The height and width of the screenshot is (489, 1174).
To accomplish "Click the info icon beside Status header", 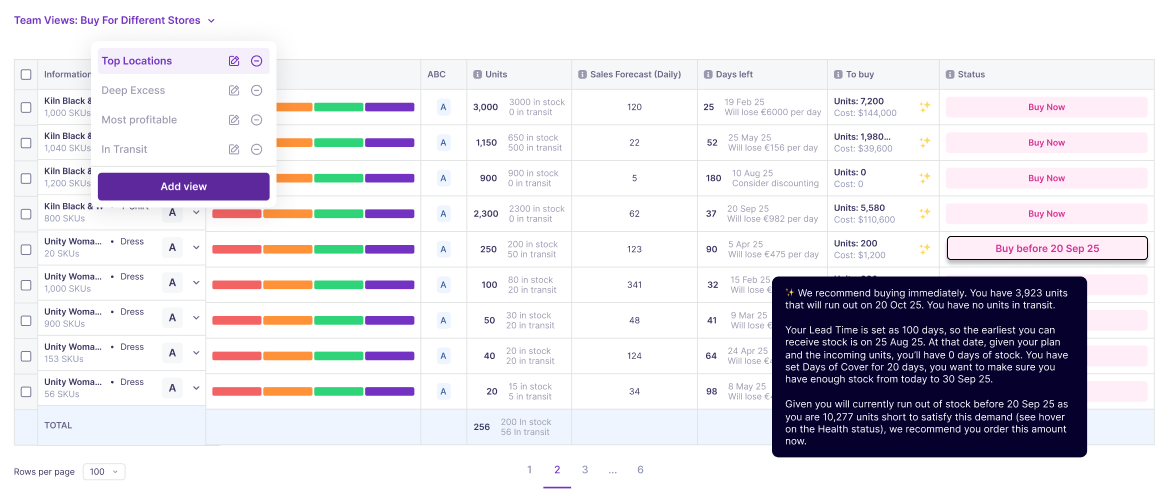I will point(950,74).
